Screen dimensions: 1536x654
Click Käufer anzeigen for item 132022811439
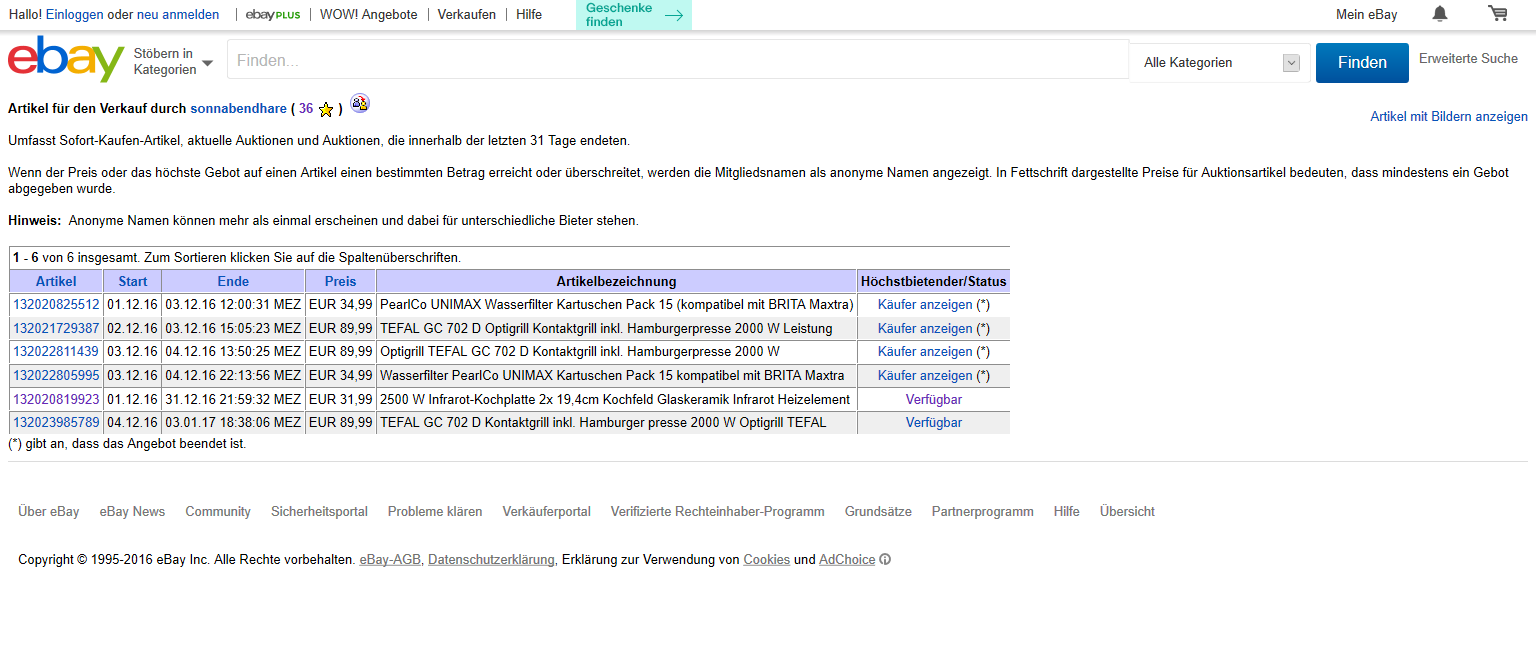pos(925,352)
